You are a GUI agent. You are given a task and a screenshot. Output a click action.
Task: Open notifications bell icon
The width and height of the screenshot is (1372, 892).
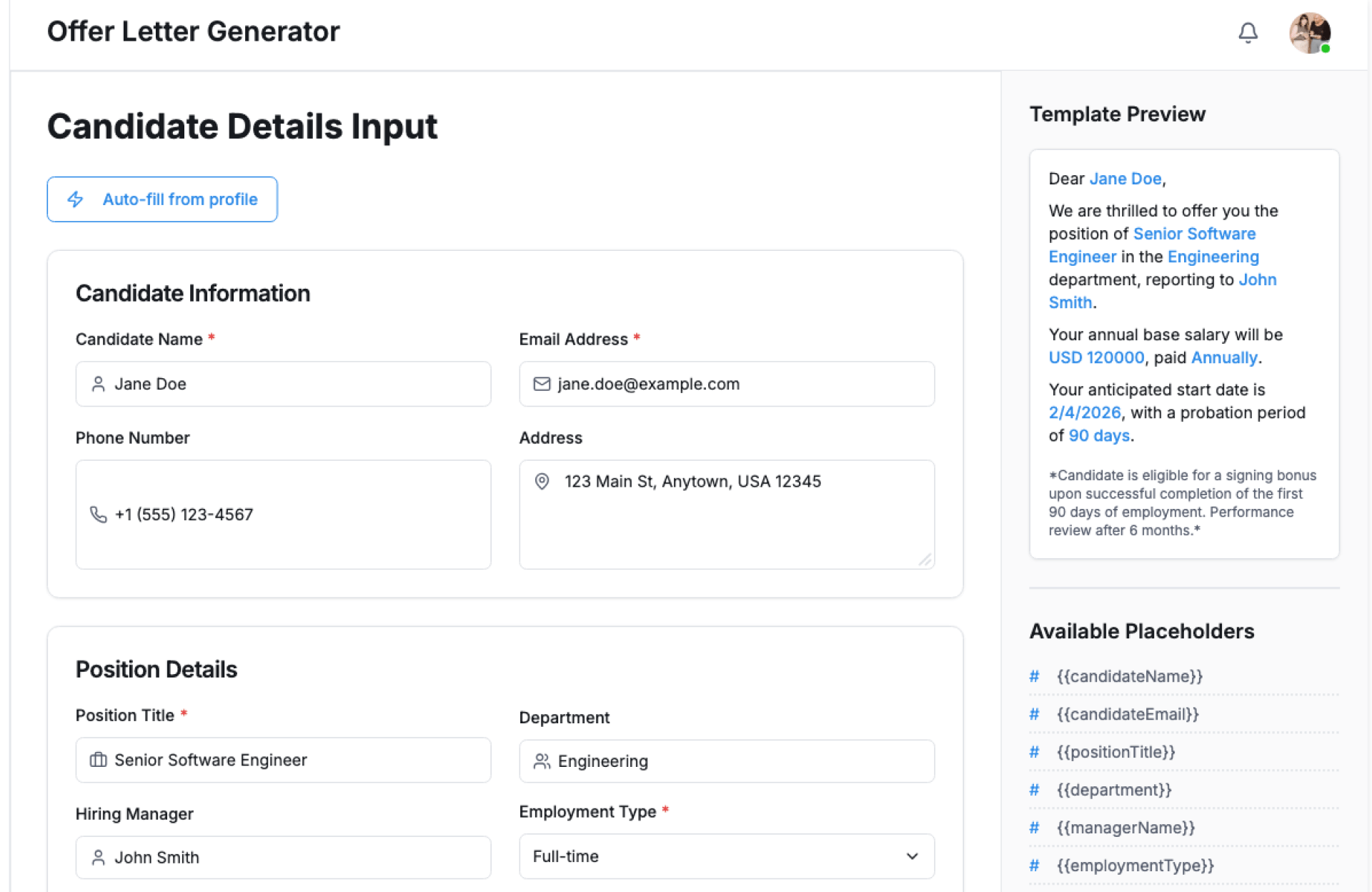1248,33
